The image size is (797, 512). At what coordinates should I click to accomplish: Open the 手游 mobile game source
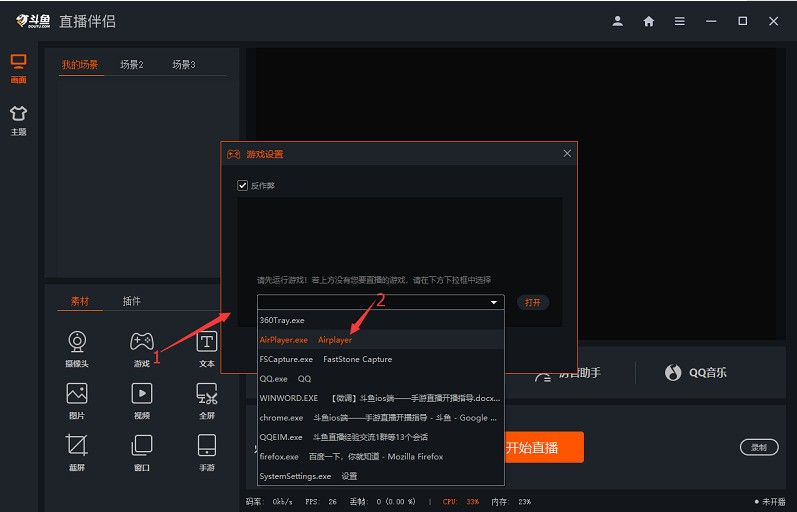point(206,446)
